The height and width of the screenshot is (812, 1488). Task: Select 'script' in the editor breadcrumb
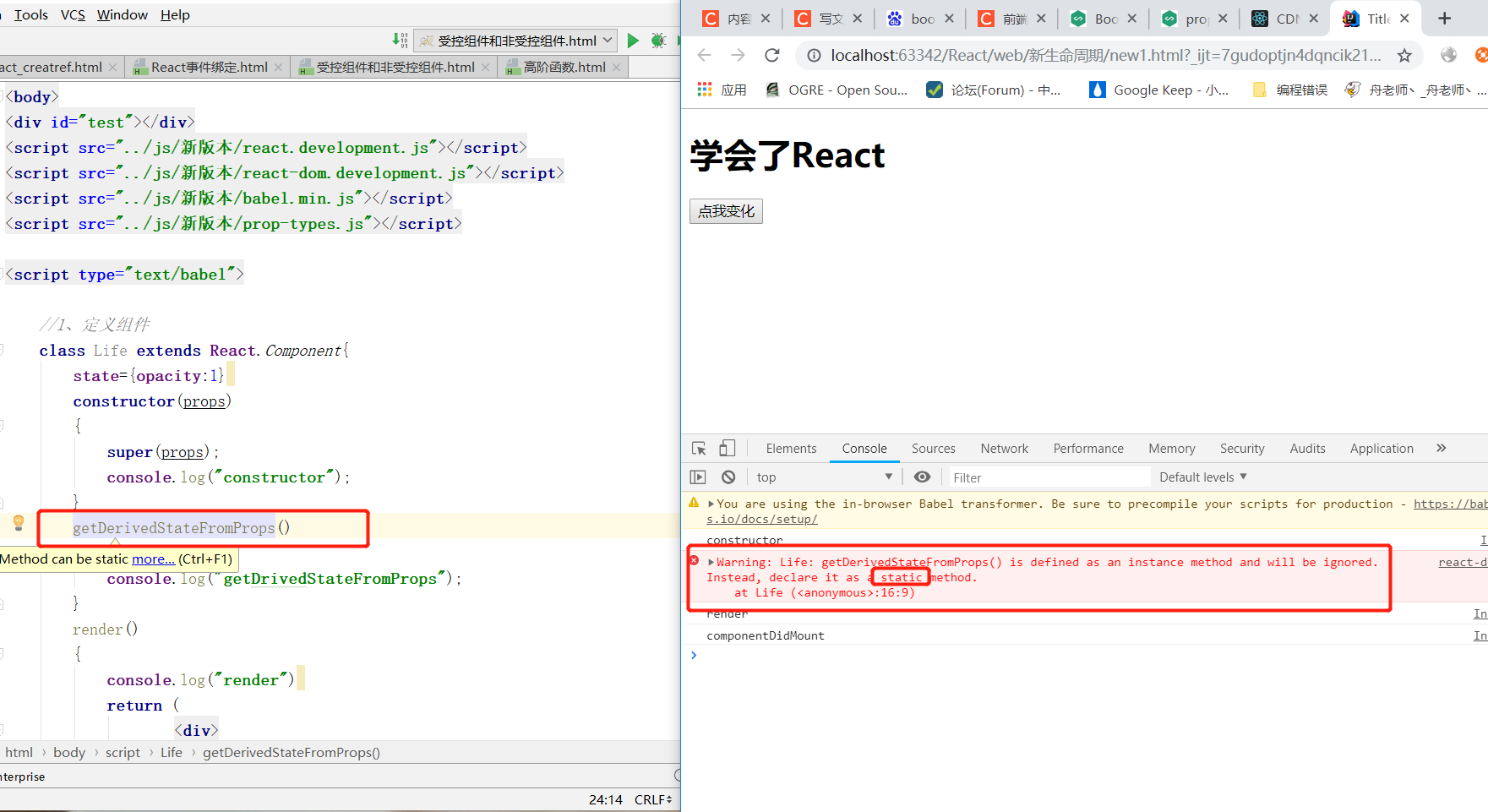click(x=123, y=753)
